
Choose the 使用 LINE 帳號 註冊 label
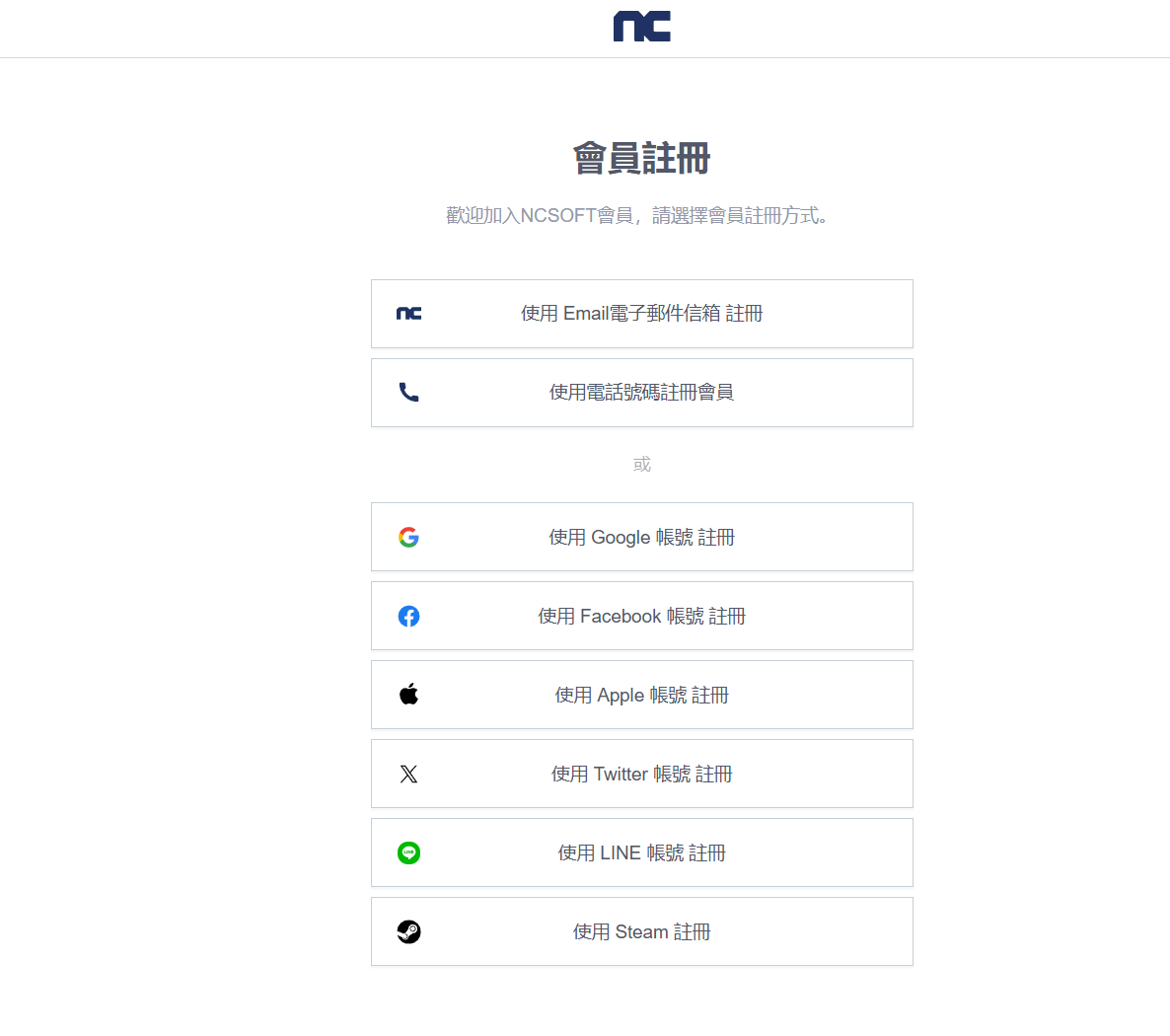click(x=641, y=852)
